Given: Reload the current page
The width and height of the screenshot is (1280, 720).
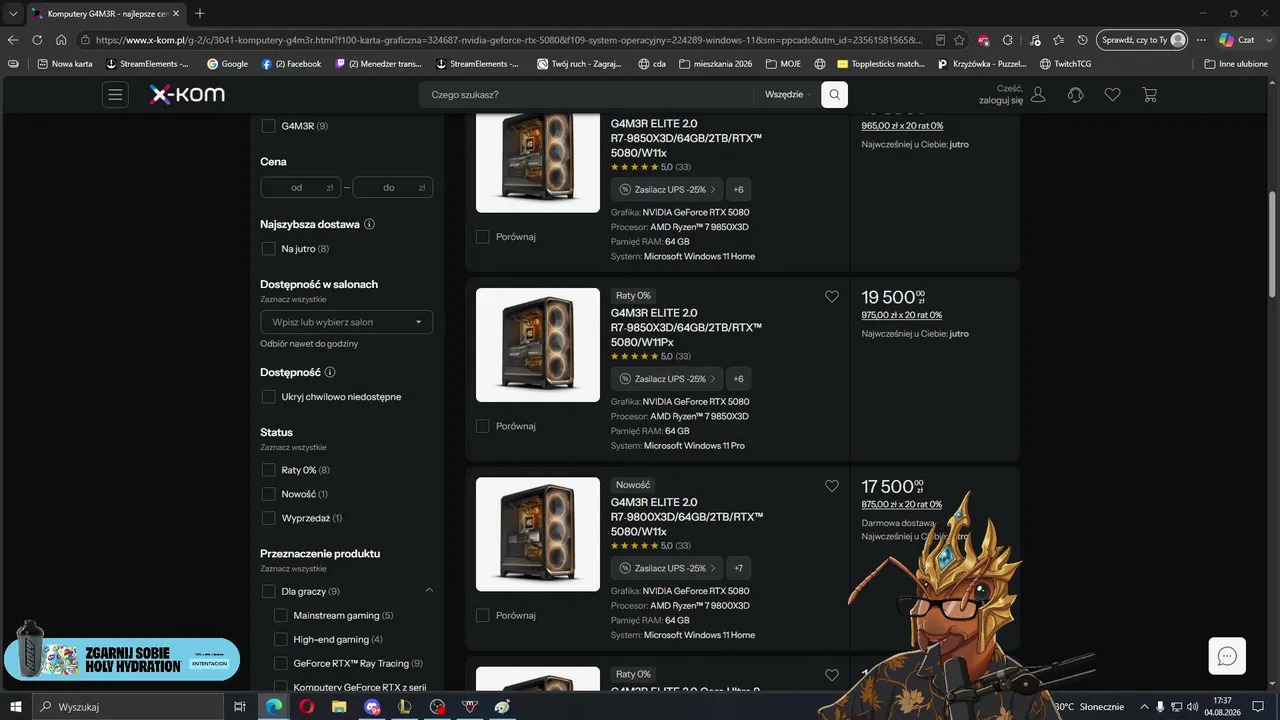Looking at the screenshot, I should click(37, 40).
